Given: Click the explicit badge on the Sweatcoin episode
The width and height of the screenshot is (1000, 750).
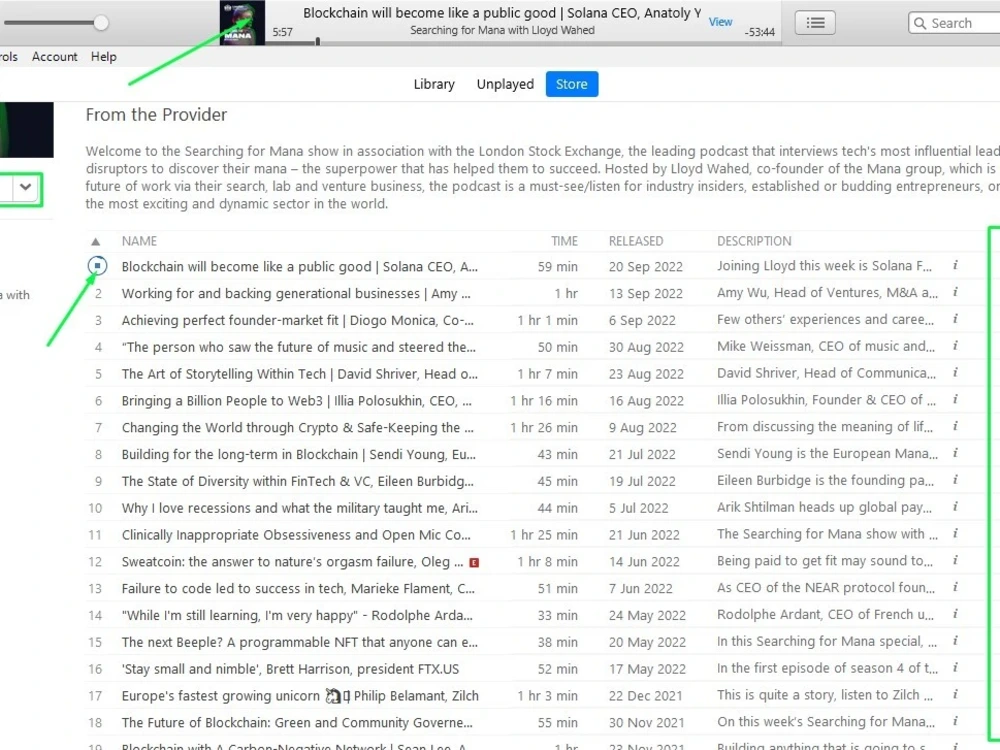Looking at the screenshot, I should (x=474, y=562).
